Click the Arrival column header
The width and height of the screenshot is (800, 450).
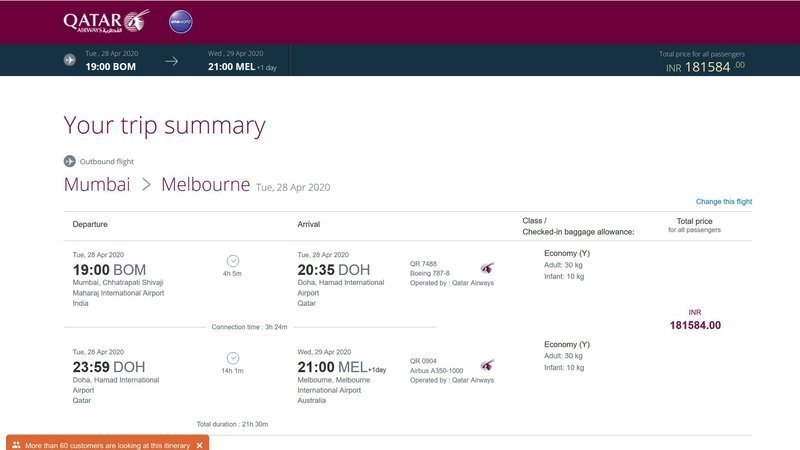click(309, 224)
